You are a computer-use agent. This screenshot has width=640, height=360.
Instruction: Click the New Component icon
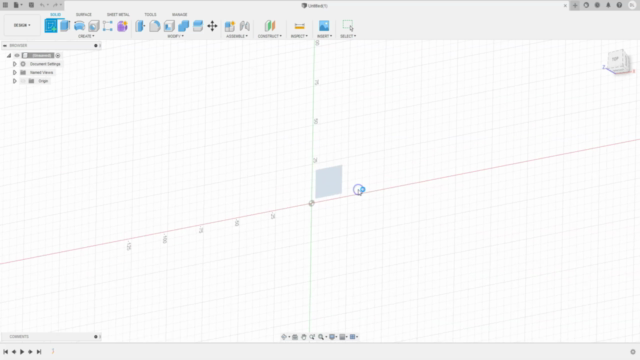pos(230,26)
